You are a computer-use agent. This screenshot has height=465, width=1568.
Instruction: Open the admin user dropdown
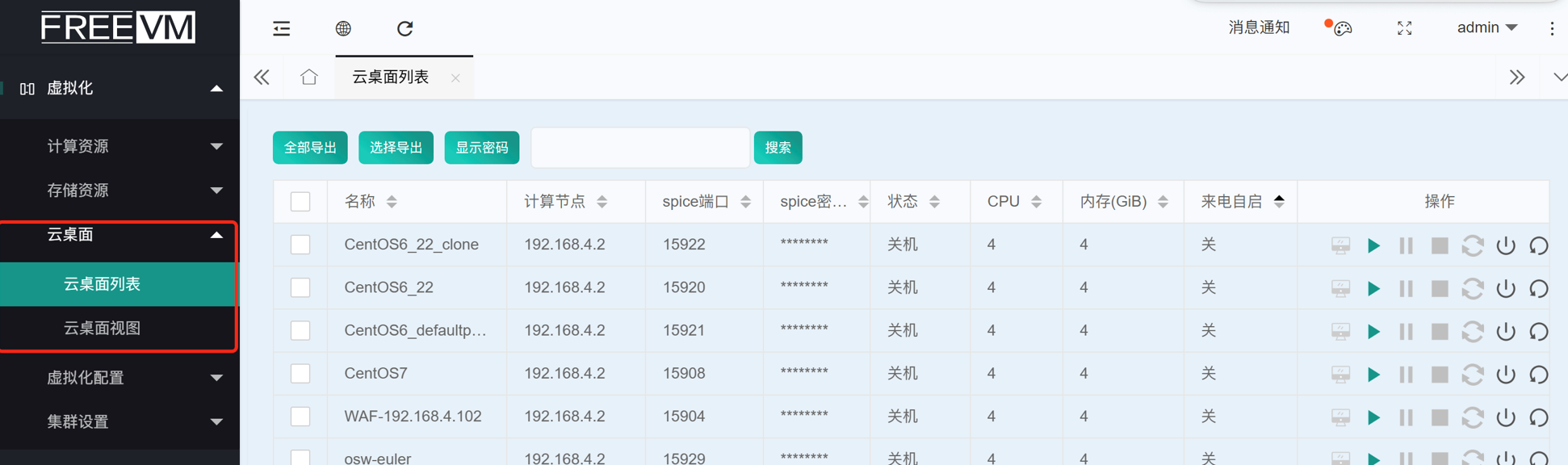pos(1486,28)
